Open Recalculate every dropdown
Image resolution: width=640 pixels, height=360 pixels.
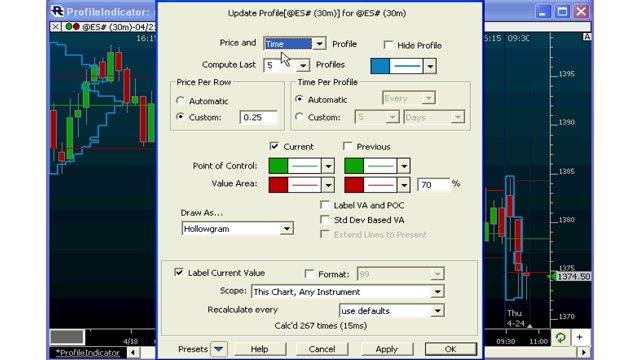tap(437, 311)
